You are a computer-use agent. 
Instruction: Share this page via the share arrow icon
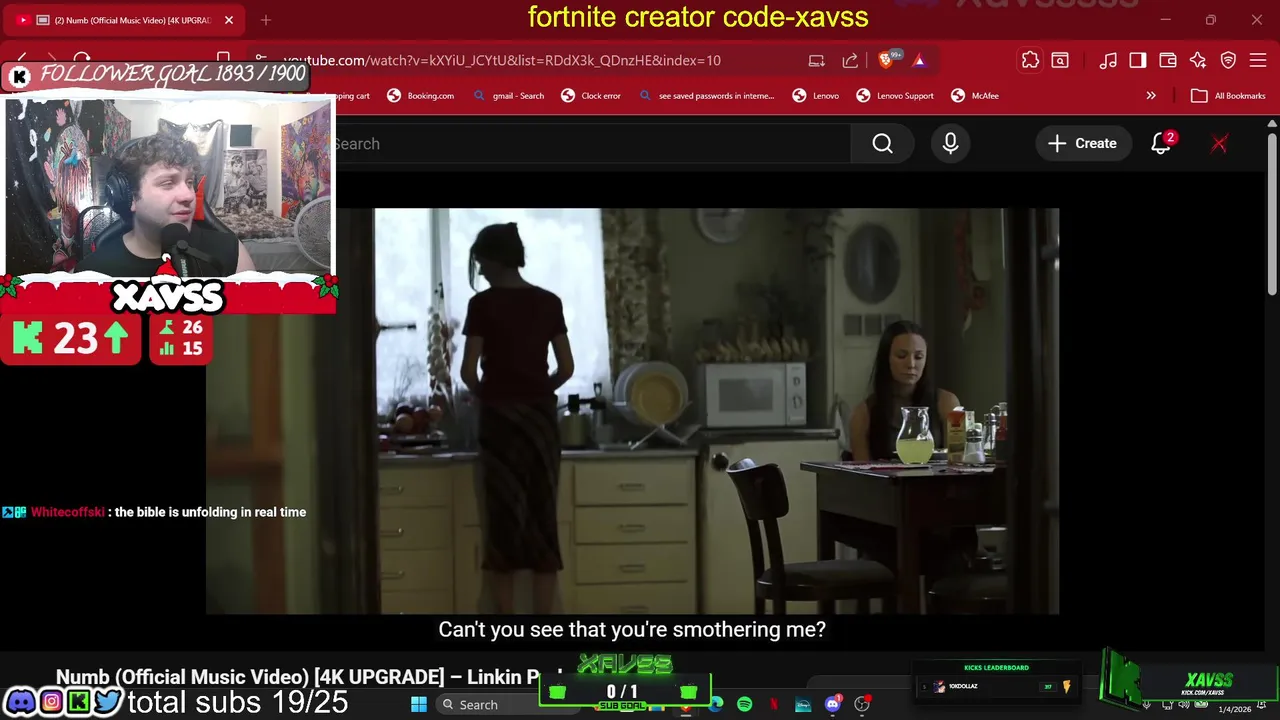click(850, 61)
